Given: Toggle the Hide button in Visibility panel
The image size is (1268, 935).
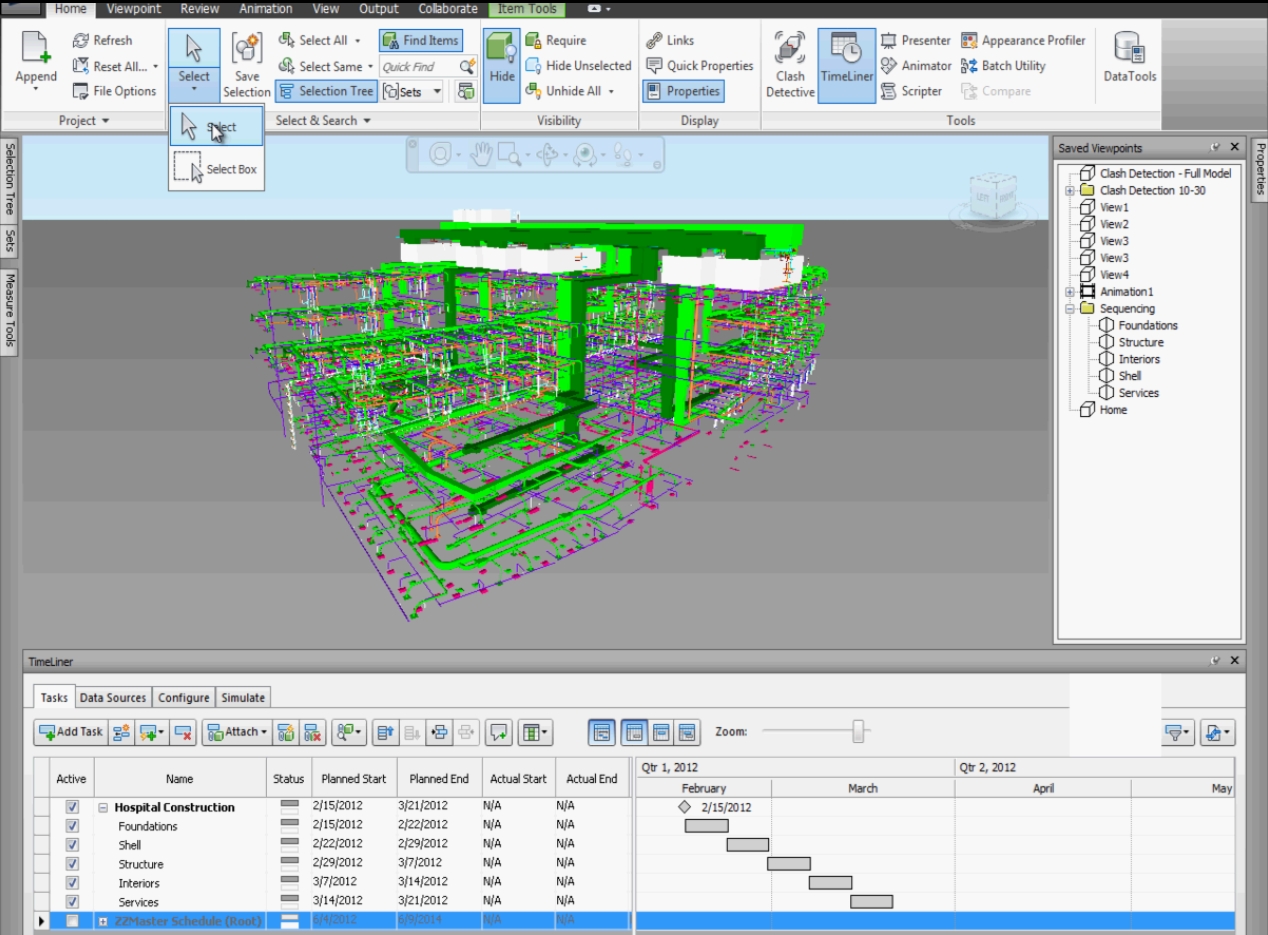Looking at the screenshot, I should tap(502, 65).
